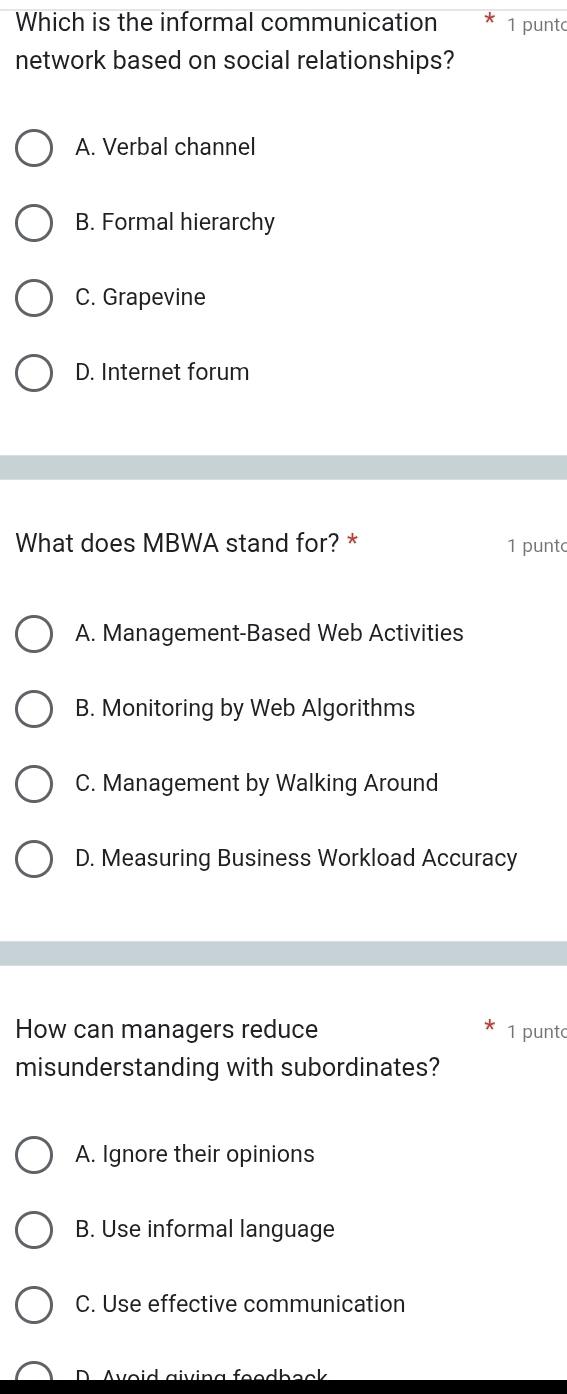Image resolution: width=567 pixels, height=1394 pixels.
Task: Select radio option A. Verbal channel
Action: coord(34,147)
